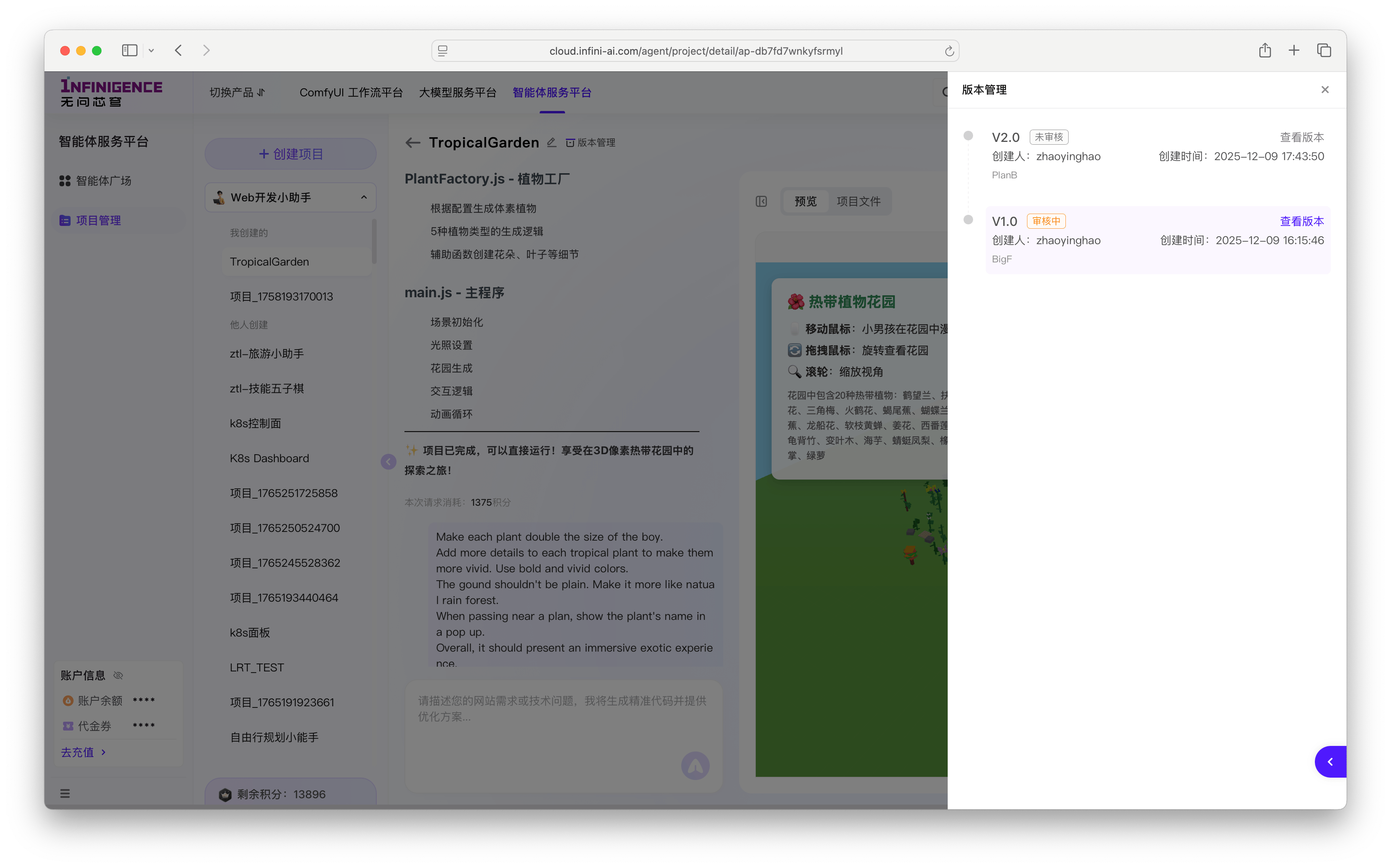
Task: Toggle account info visibility eye icon
Action: click(x=118, y=675)
